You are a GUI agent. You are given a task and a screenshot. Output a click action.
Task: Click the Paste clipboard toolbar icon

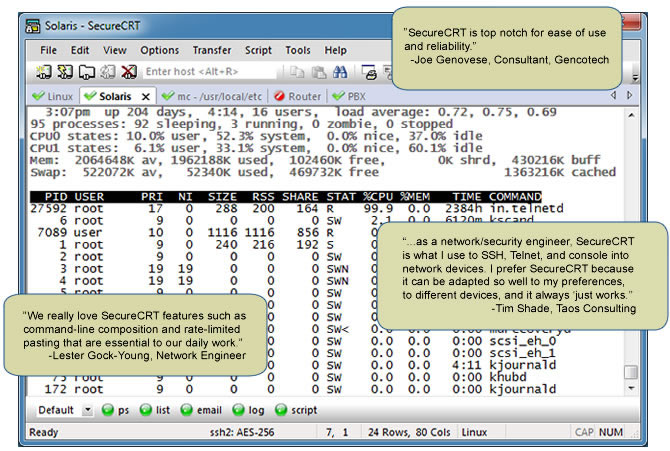pyautogui.click(x=319, y=72)
